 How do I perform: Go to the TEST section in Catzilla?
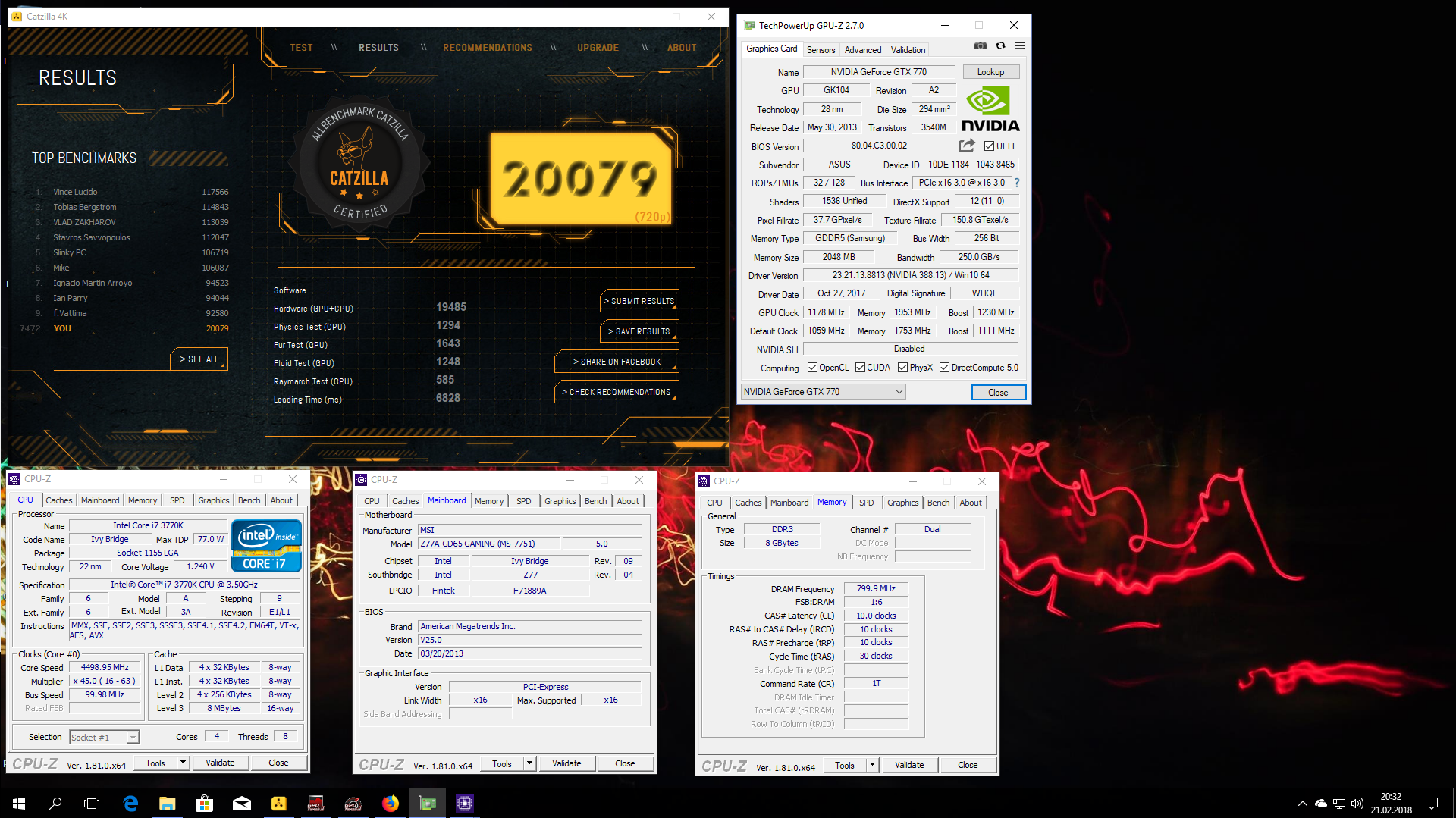click(x=301, y=48)
